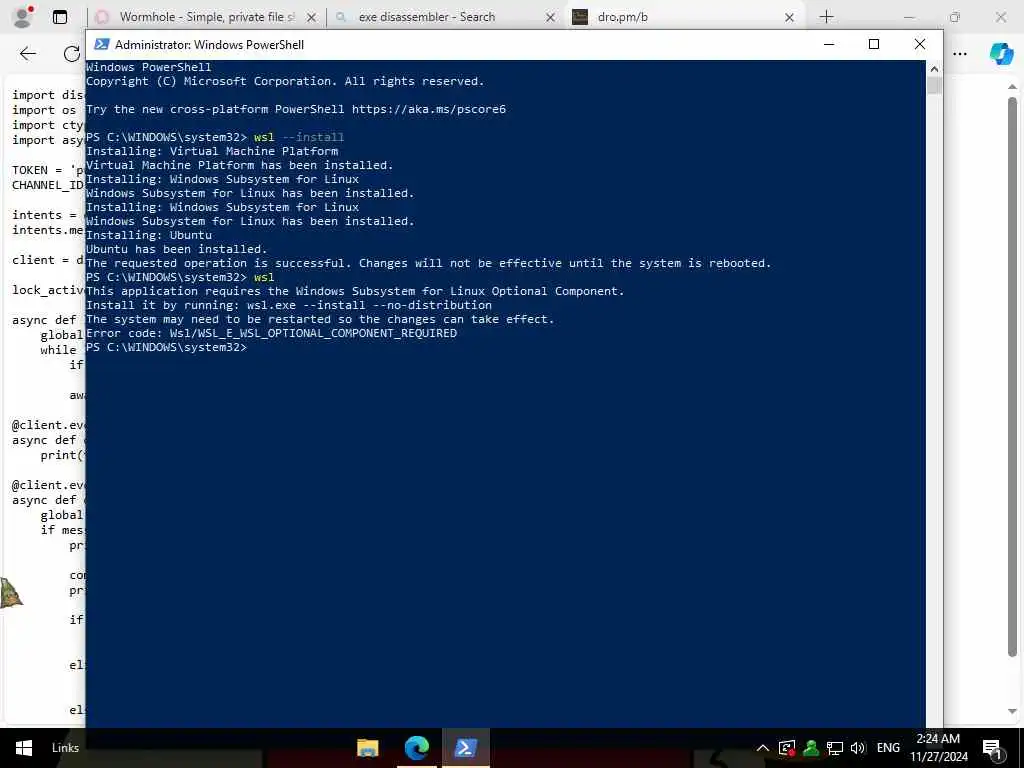
Task: Click the pscore6 URL text in PowerShell
Action: (x=428, y=110)
